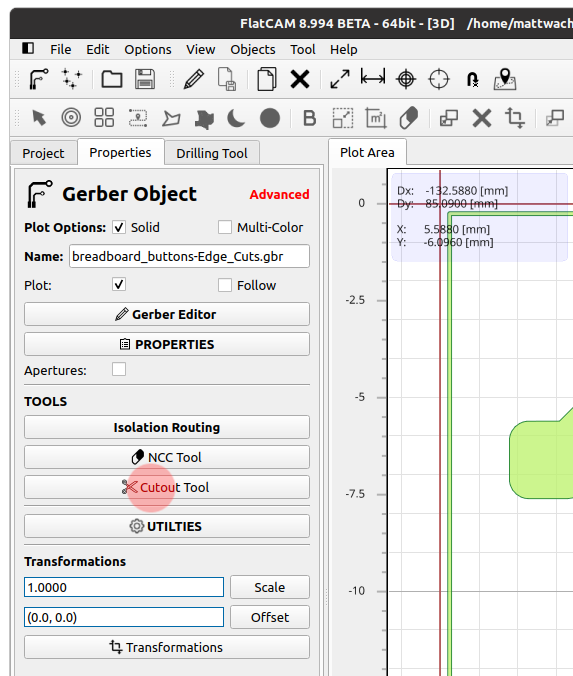The image size is (573, 676).
Task: Check the Apertures checkbox
Action: pos(119,369)
